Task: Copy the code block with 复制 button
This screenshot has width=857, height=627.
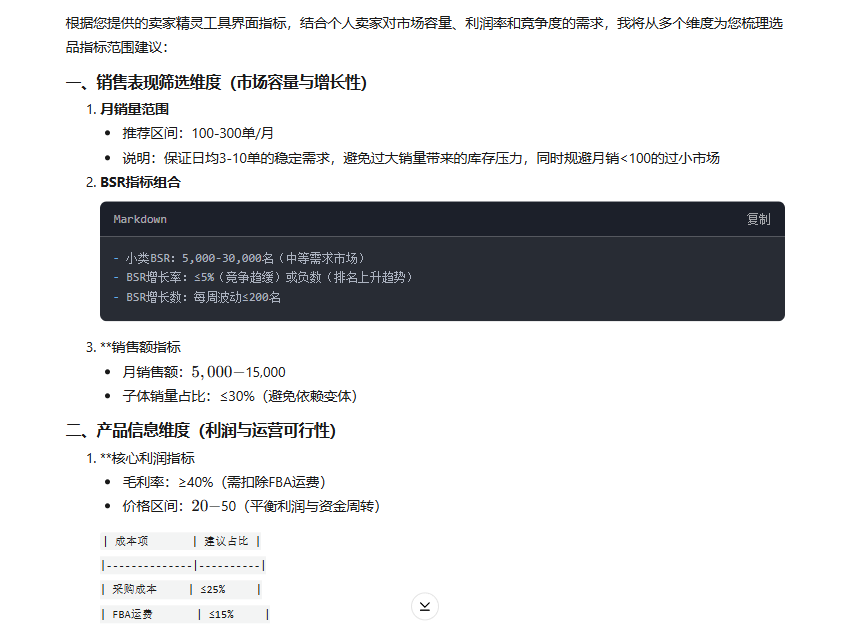Action: (x=758, y=219)
